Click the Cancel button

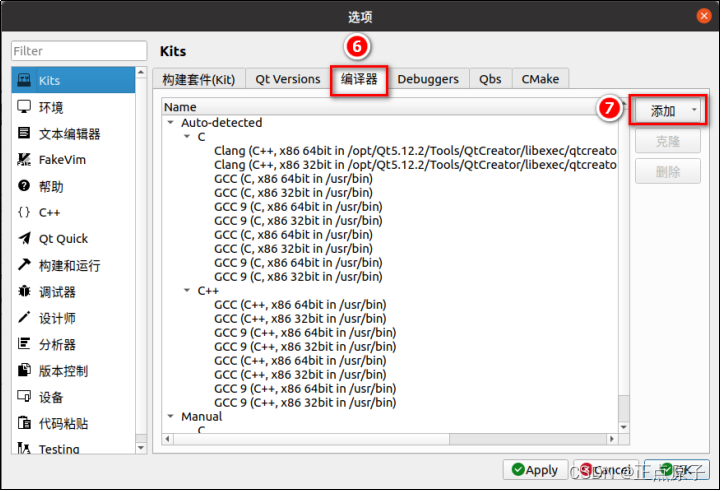pos(606,470)
